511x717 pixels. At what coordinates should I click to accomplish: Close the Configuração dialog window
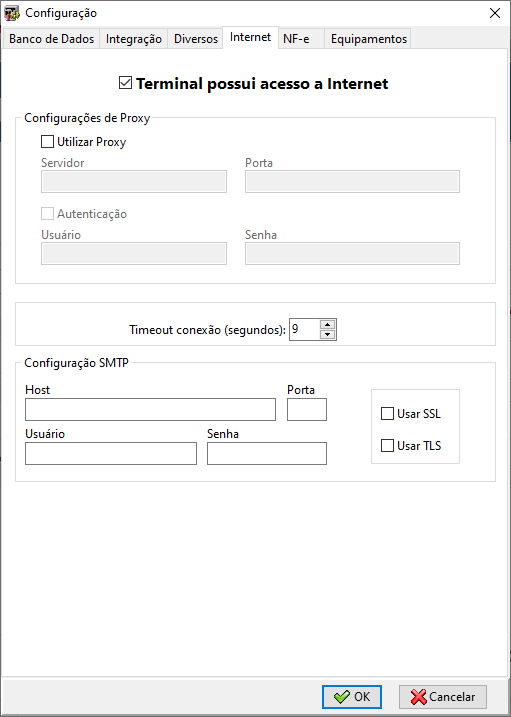point(495,13)
